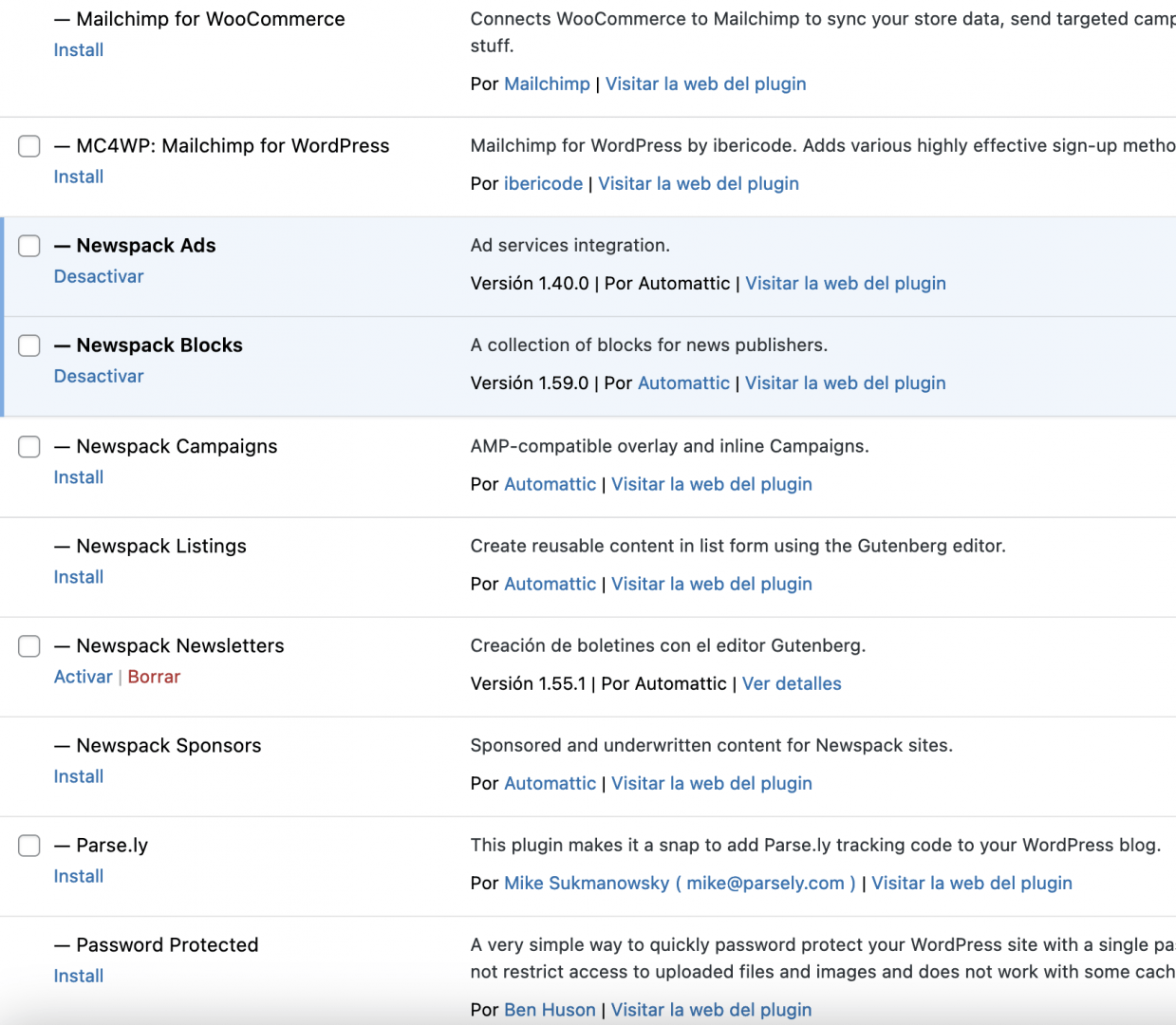Visitar la web del plugin for Newspack Campaigns
The image size is (1176, 1025).
[x=712, y=484]
